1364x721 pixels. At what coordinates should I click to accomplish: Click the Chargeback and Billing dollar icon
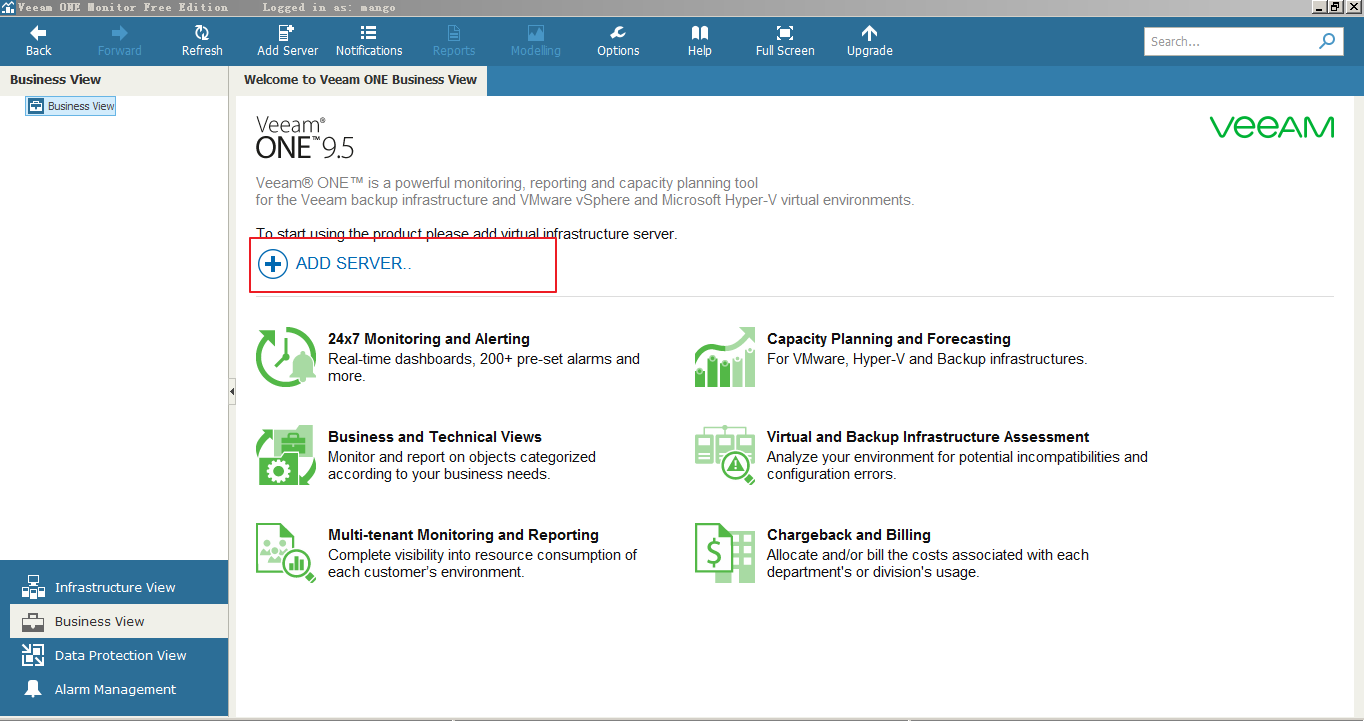pyautogui.click(x=725, y=552)
